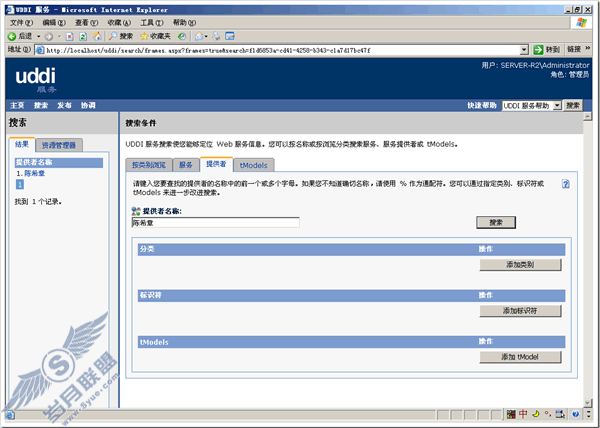The height and width of the screenshot is (428, 600).
Task: Expand the 链接 links toolbar chevron
Action: tap(588, 49)
